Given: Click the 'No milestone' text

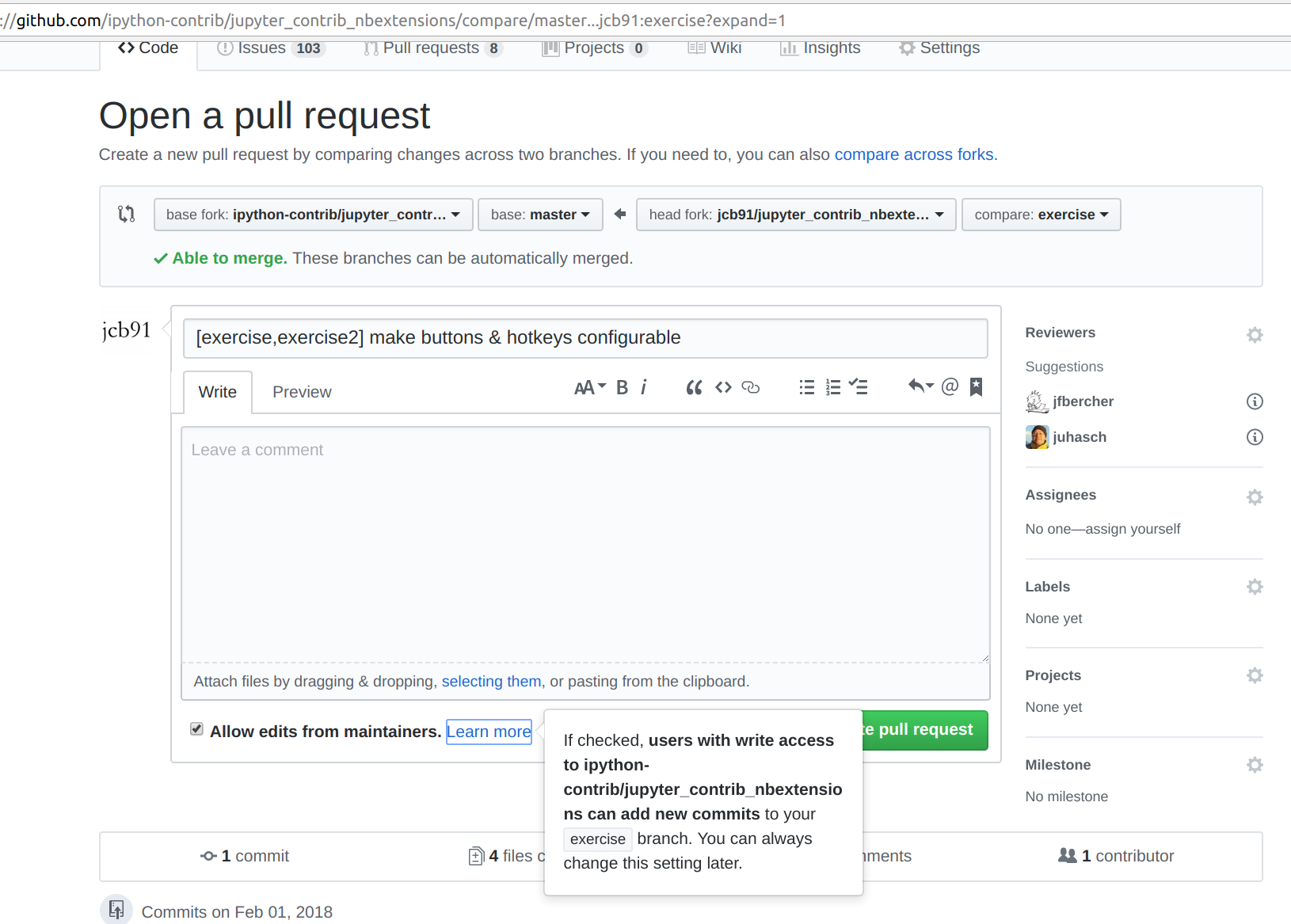Looking at the screenshot, I should [1066, 797].
